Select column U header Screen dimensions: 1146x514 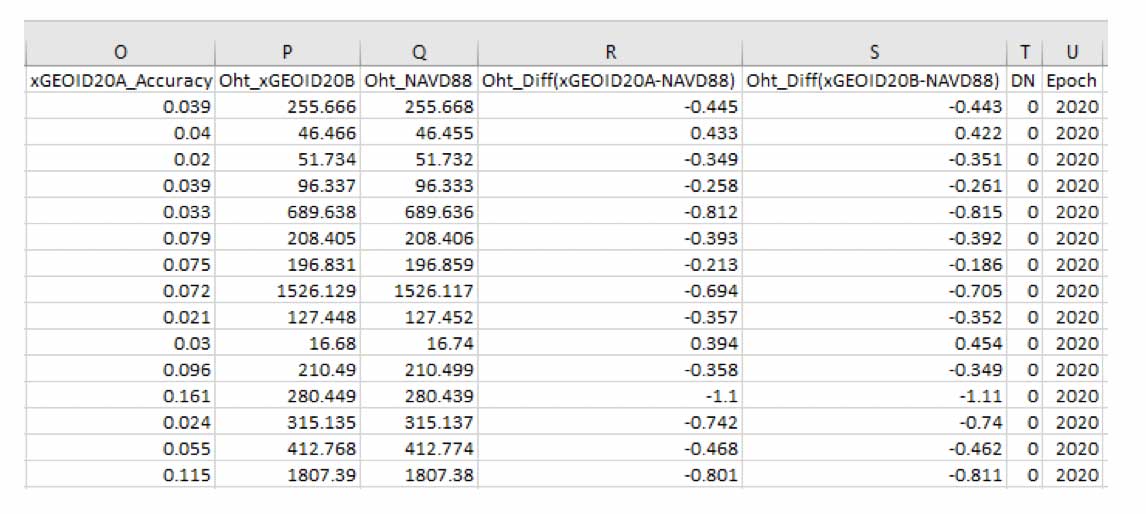tap(1071, 53)
